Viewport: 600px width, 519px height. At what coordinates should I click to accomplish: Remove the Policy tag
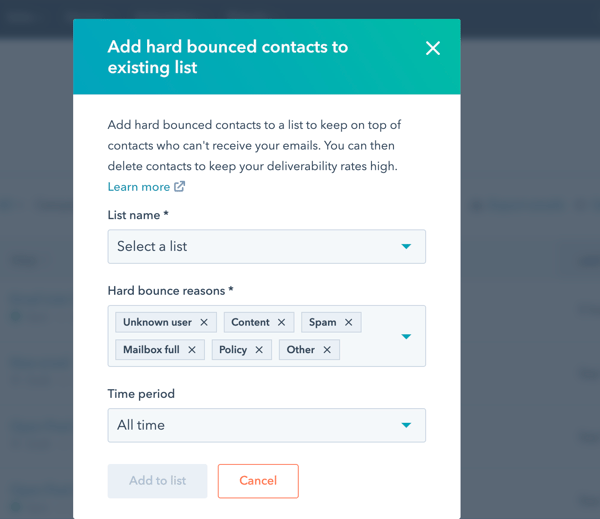(x=259, y=350)
